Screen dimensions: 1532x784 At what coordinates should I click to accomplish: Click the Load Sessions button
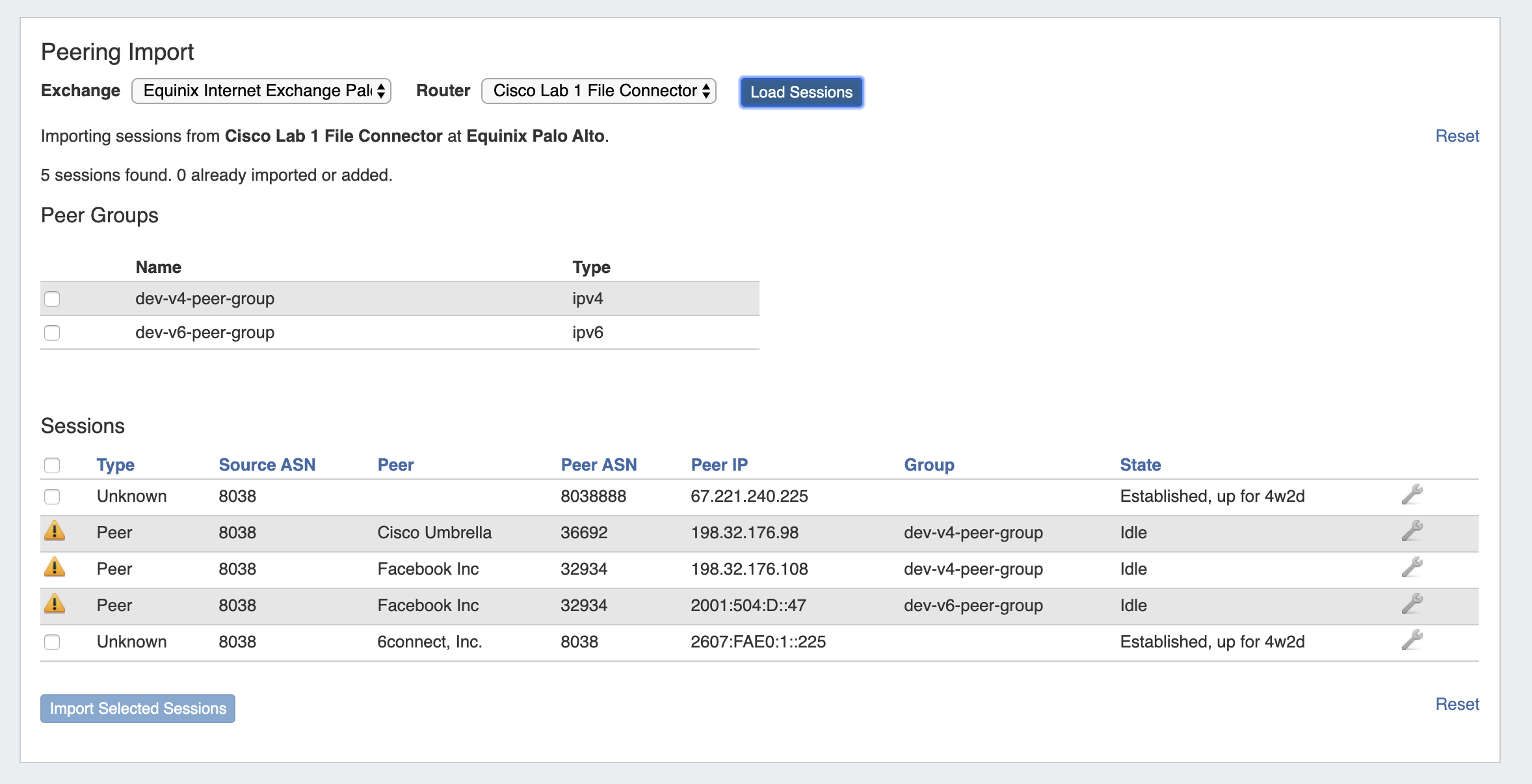pyautogui.click(x=801, y=92)
